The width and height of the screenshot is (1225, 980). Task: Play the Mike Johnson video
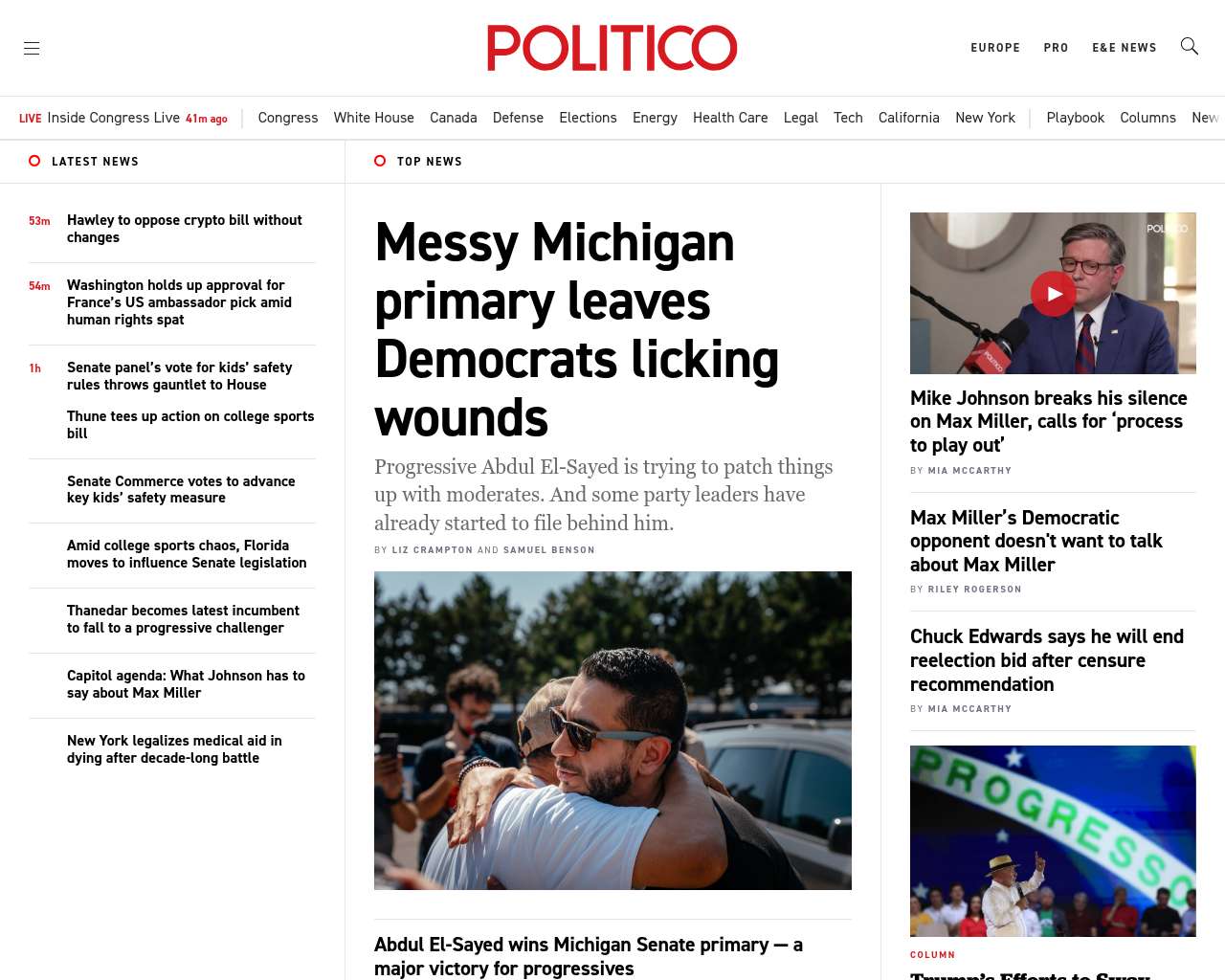(x=1053, y=294)
